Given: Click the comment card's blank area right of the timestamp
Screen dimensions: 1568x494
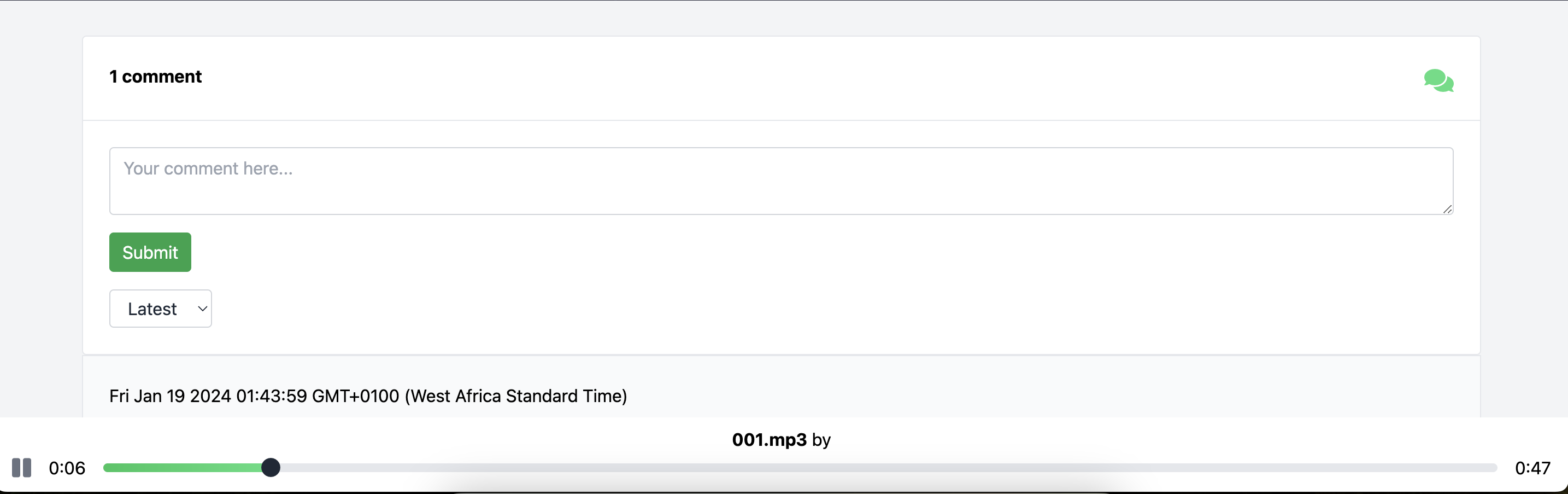Looking at the screenshot, I should (x=1035, y=396).
